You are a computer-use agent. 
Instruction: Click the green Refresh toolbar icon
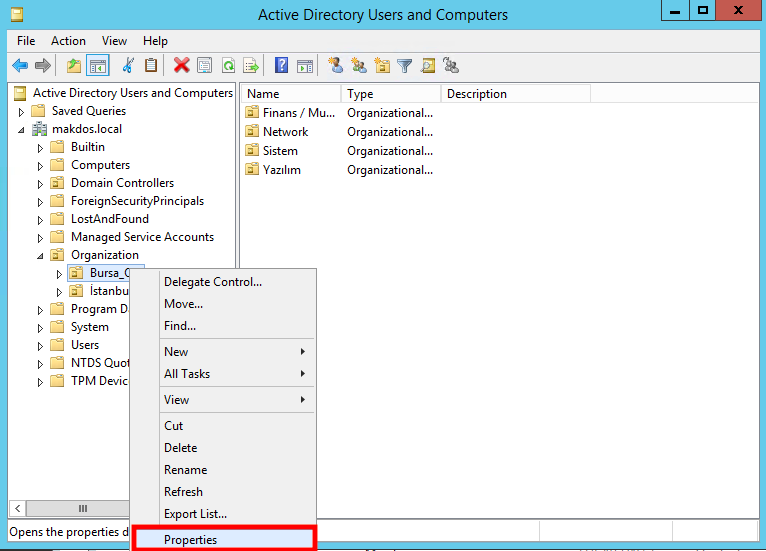tap(228, 65)
